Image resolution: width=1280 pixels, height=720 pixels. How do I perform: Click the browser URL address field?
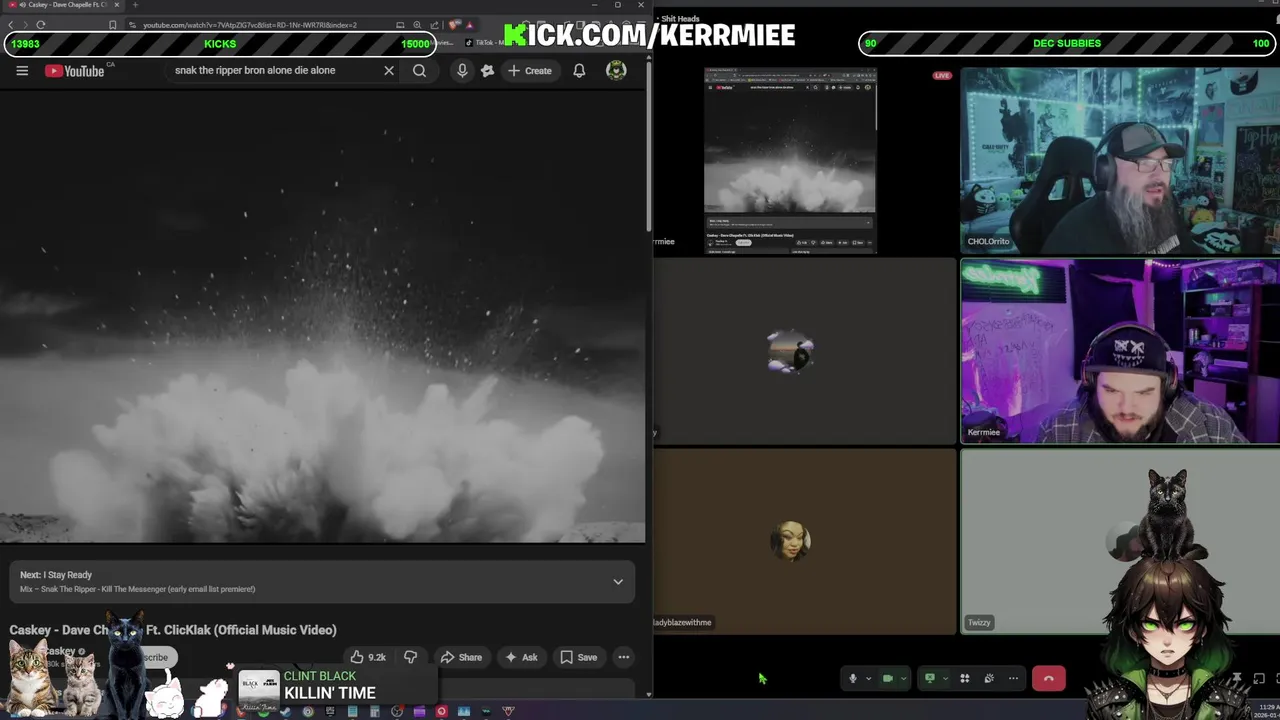point(250,25)
